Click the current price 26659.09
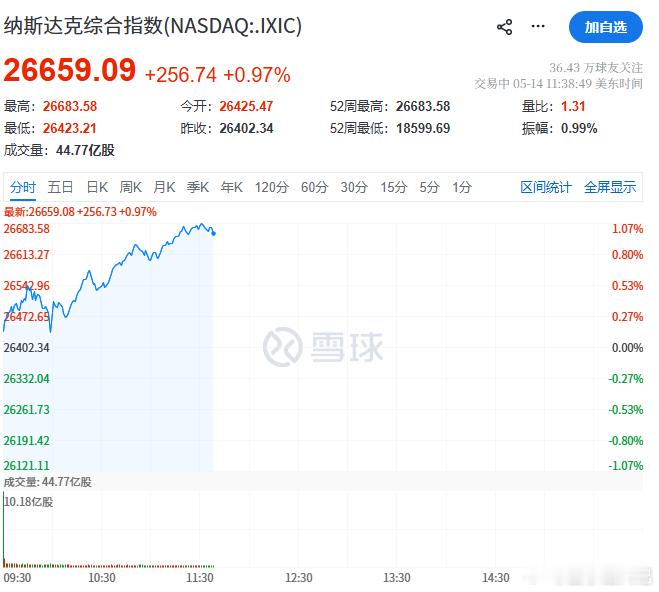 [70, 70]
